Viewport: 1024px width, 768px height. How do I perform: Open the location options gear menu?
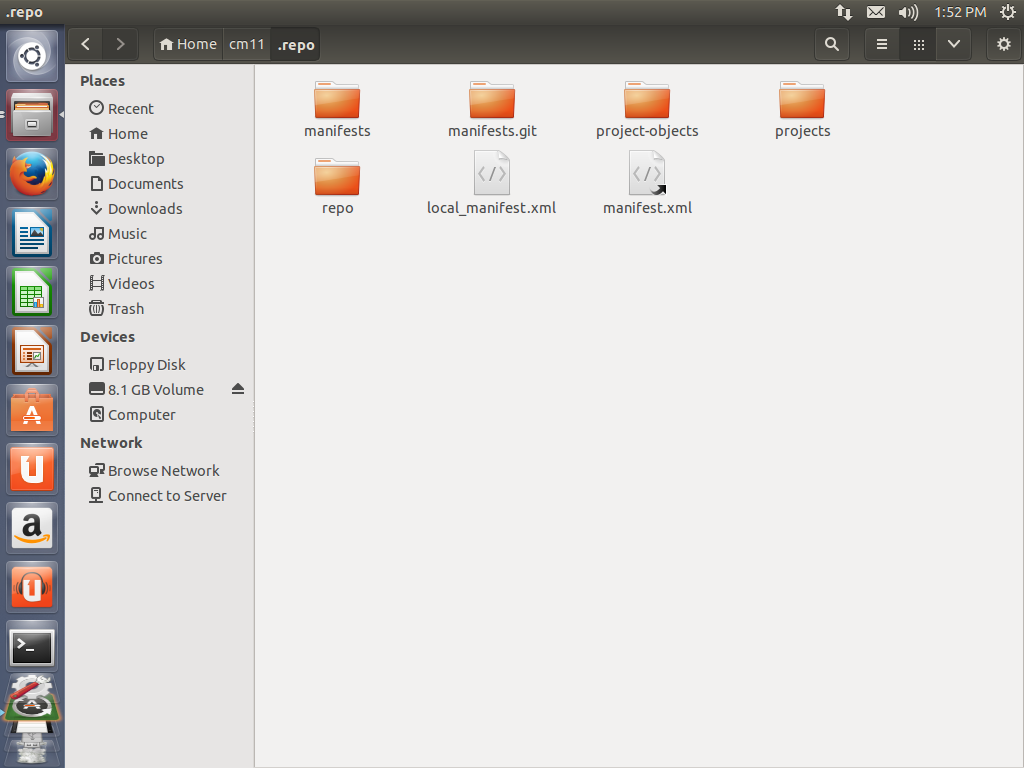pos(1004,44)
